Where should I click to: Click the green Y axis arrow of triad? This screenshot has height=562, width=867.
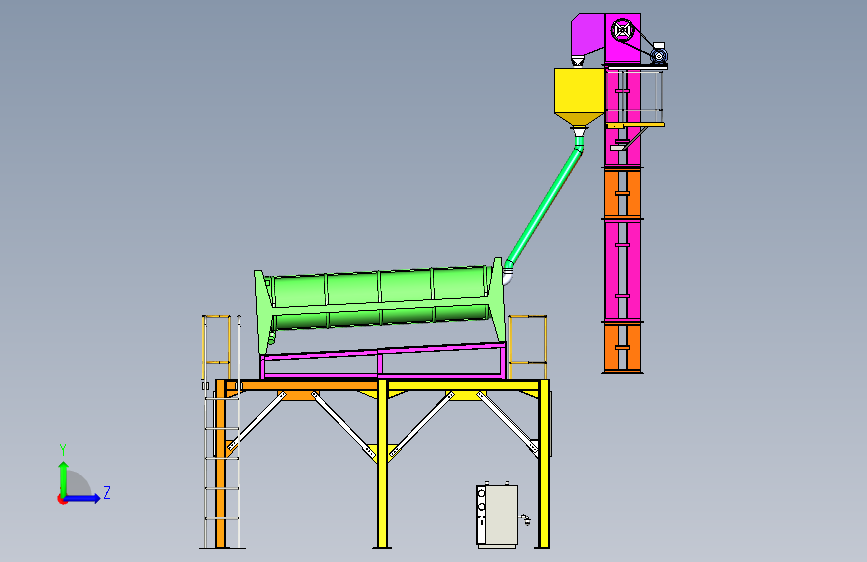64,477
